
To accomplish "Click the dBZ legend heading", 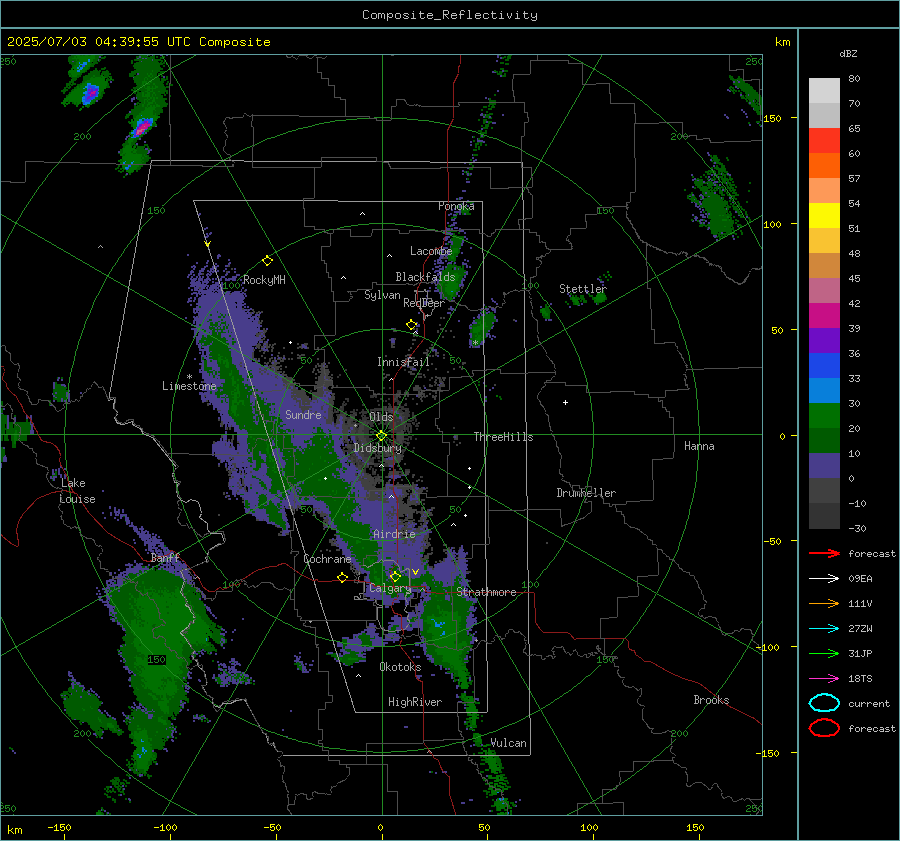I will (848, 53).
